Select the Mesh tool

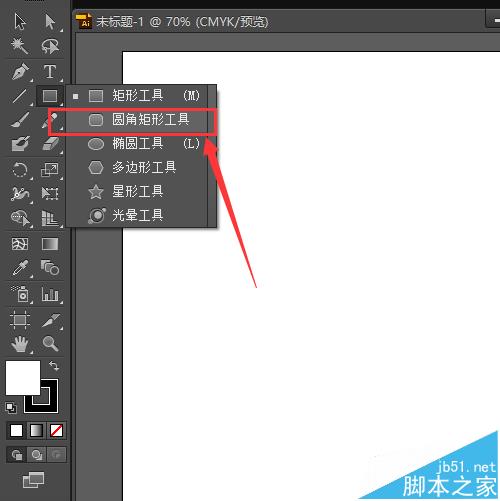(x=20, y=244)
